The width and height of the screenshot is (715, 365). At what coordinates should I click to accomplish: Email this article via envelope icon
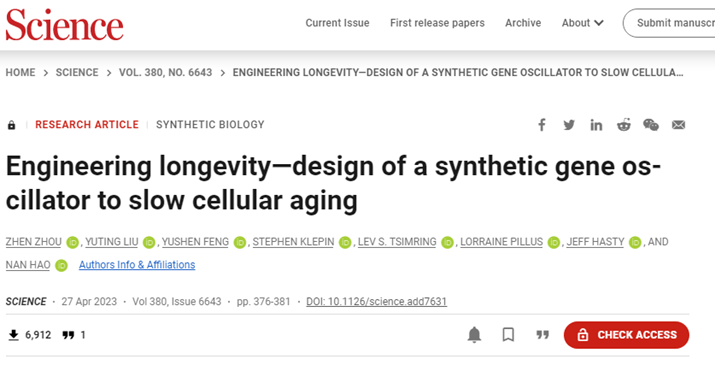coord(679,125)
